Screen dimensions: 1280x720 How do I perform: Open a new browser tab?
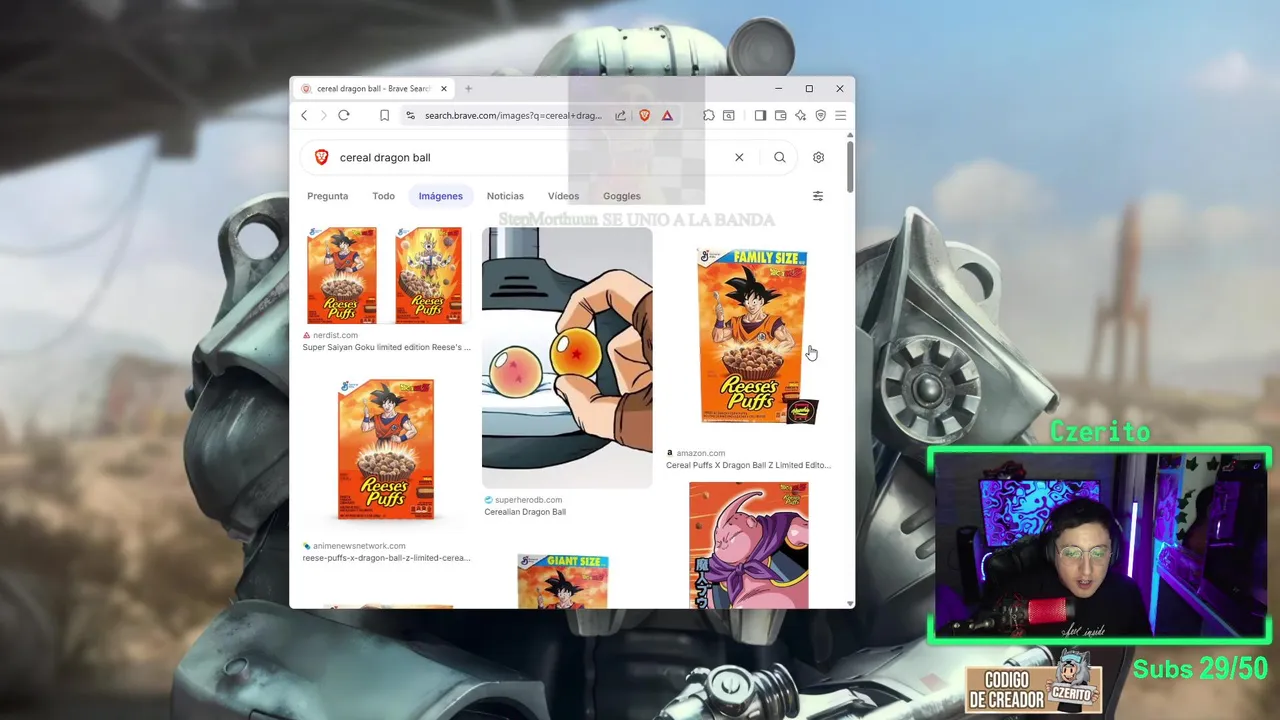[x=468, y=88]
